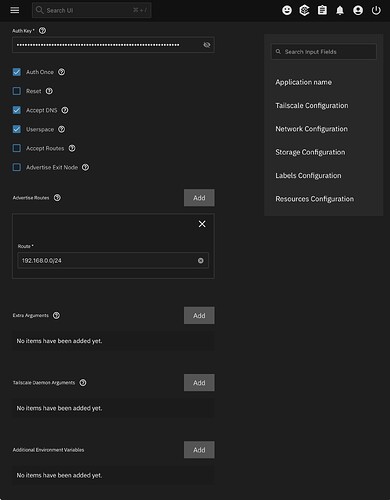Enable the Advertise Exit Node checkbox

pos(17,167)
